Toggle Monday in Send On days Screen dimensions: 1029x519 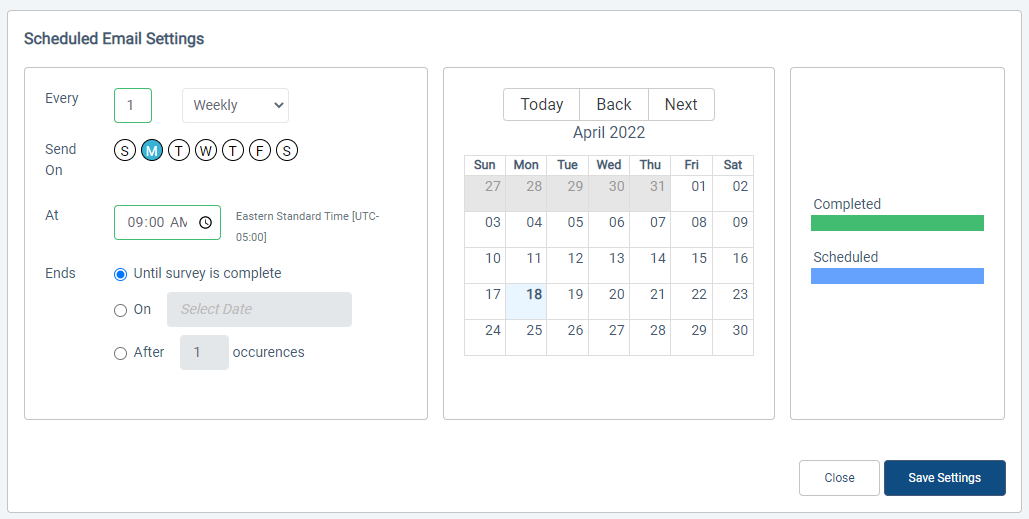(x=152, y=151)
